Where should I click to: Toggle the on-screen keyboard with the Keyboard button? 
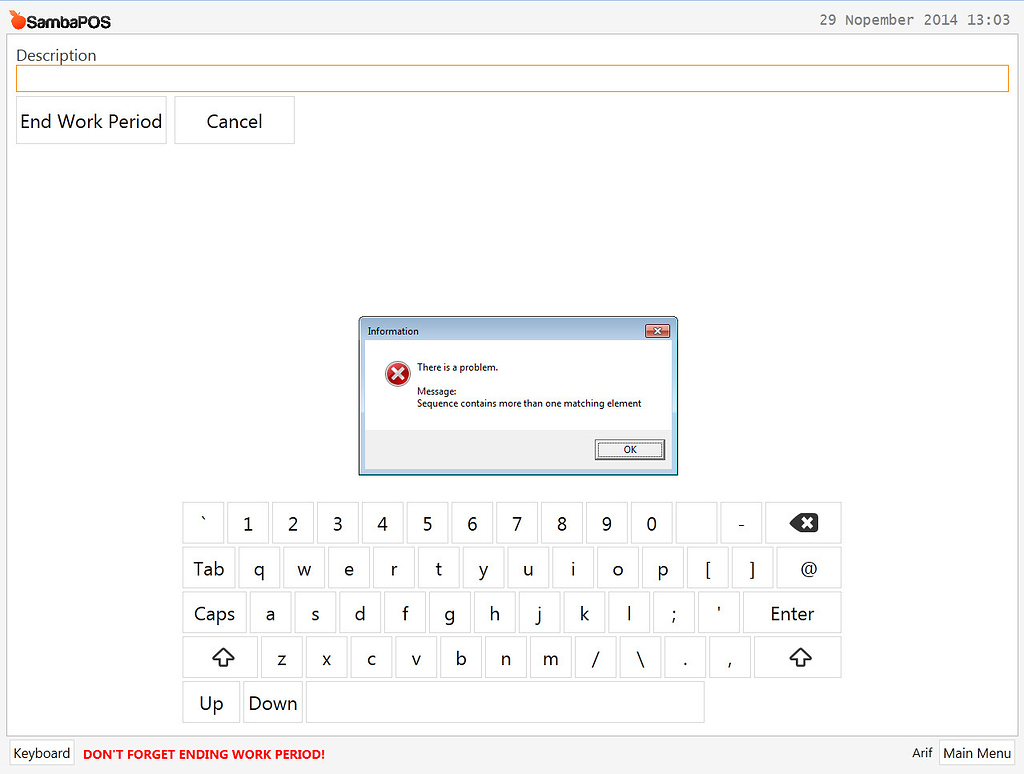pyautogui.click(x=41, y=752)
